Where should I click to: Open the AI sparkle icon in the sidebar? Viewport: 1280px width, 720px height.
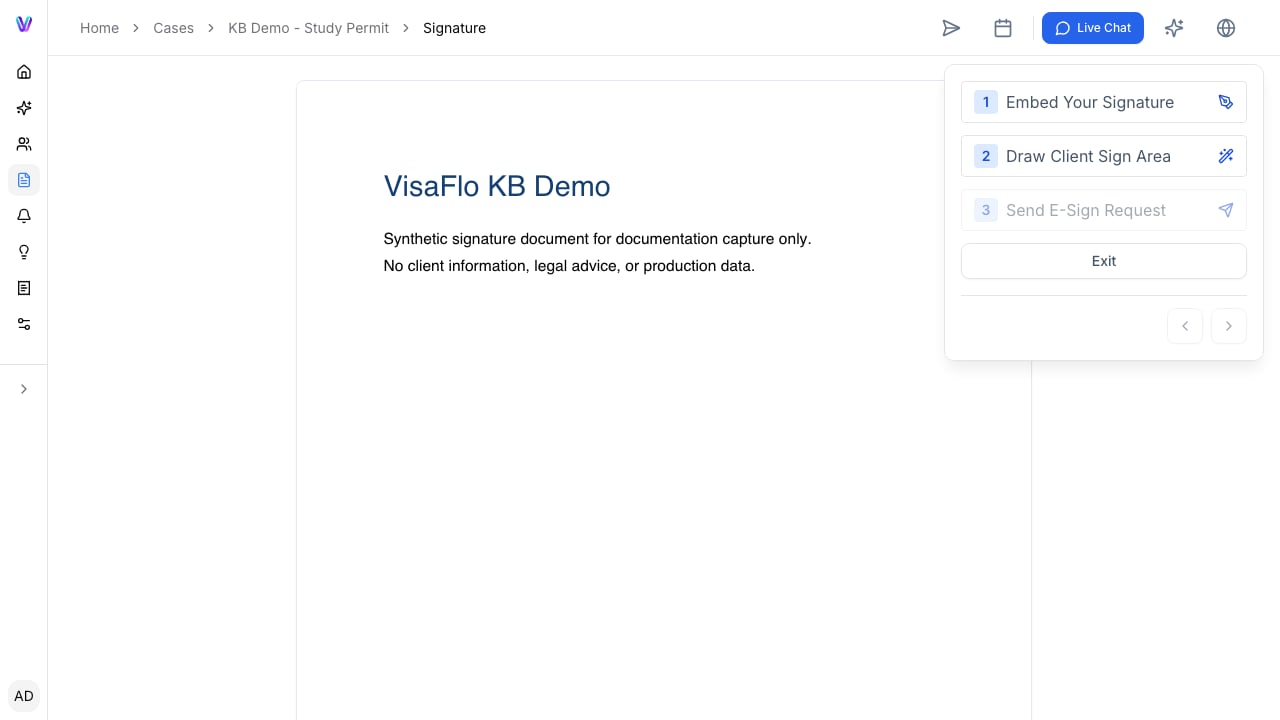24,108
